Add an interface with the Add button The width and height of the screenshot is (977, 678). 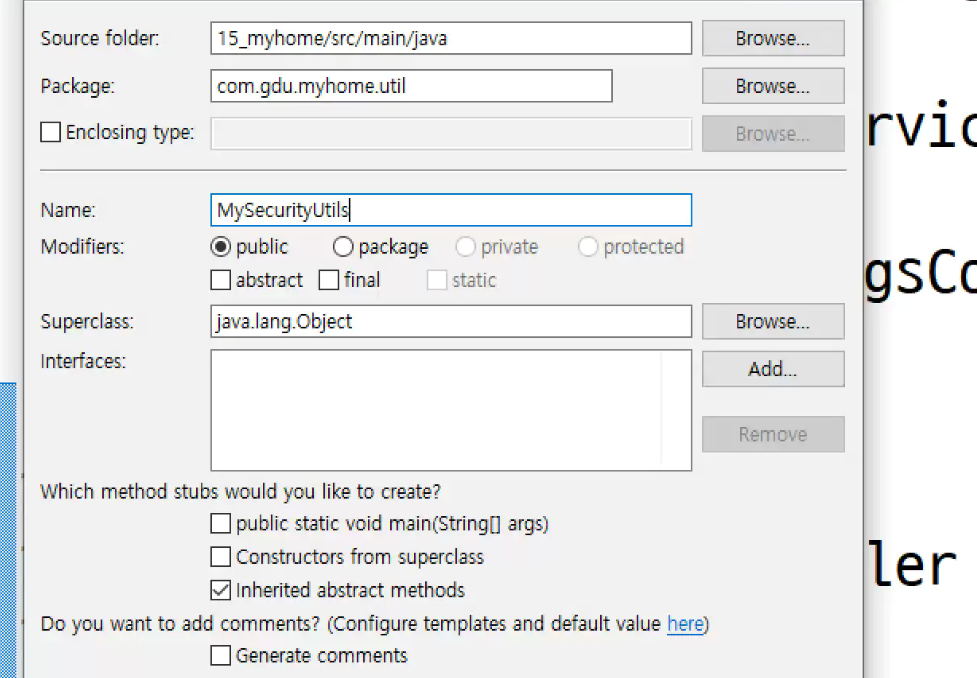click(773, 369)
